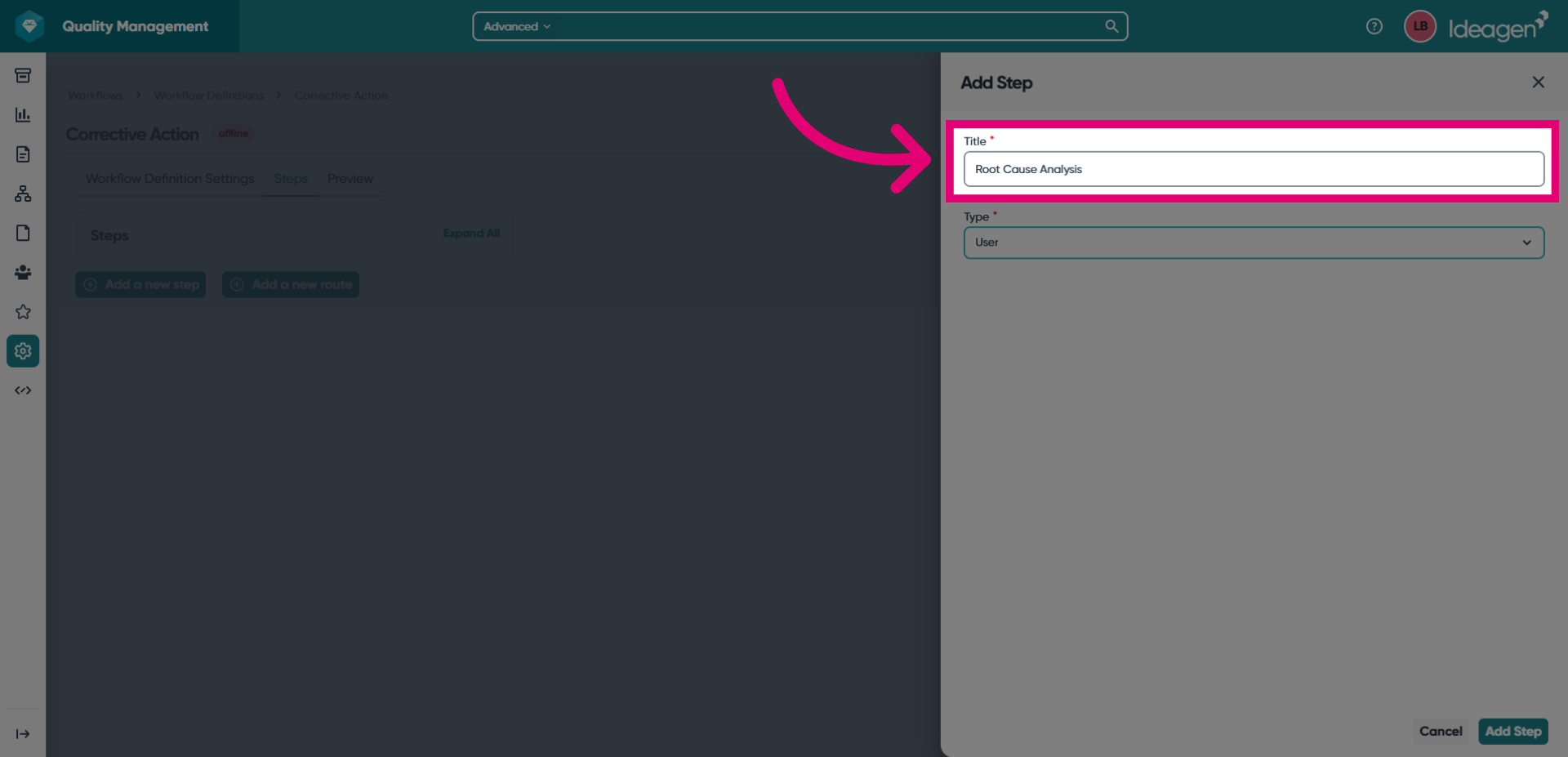Open the help question mark icon

tap(1374, 26)
